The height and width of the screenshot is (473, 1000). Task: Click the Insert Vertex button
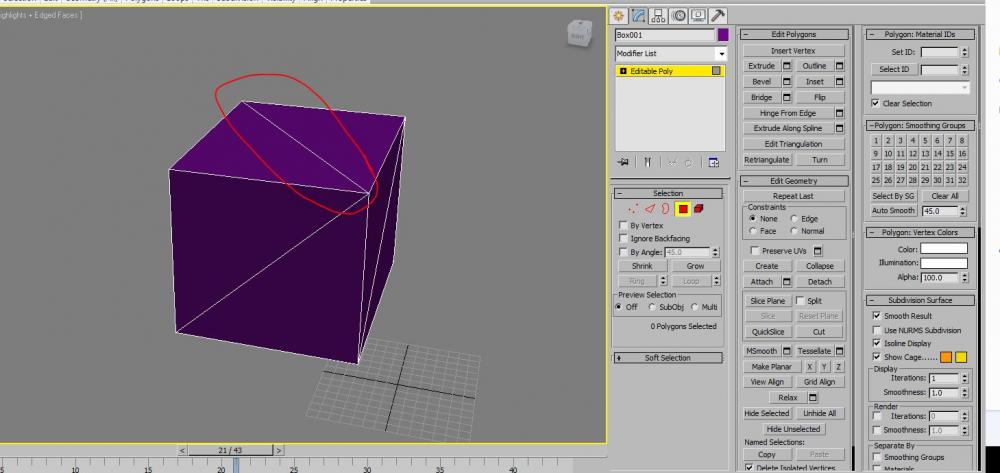pos(793,51)
